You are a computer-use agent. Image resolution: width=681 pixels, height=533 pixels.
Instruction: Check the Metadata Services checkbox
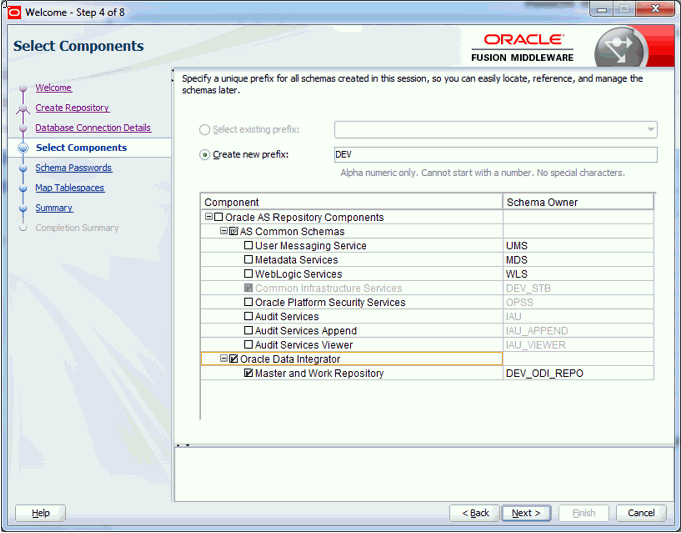[x=248, y=260]
